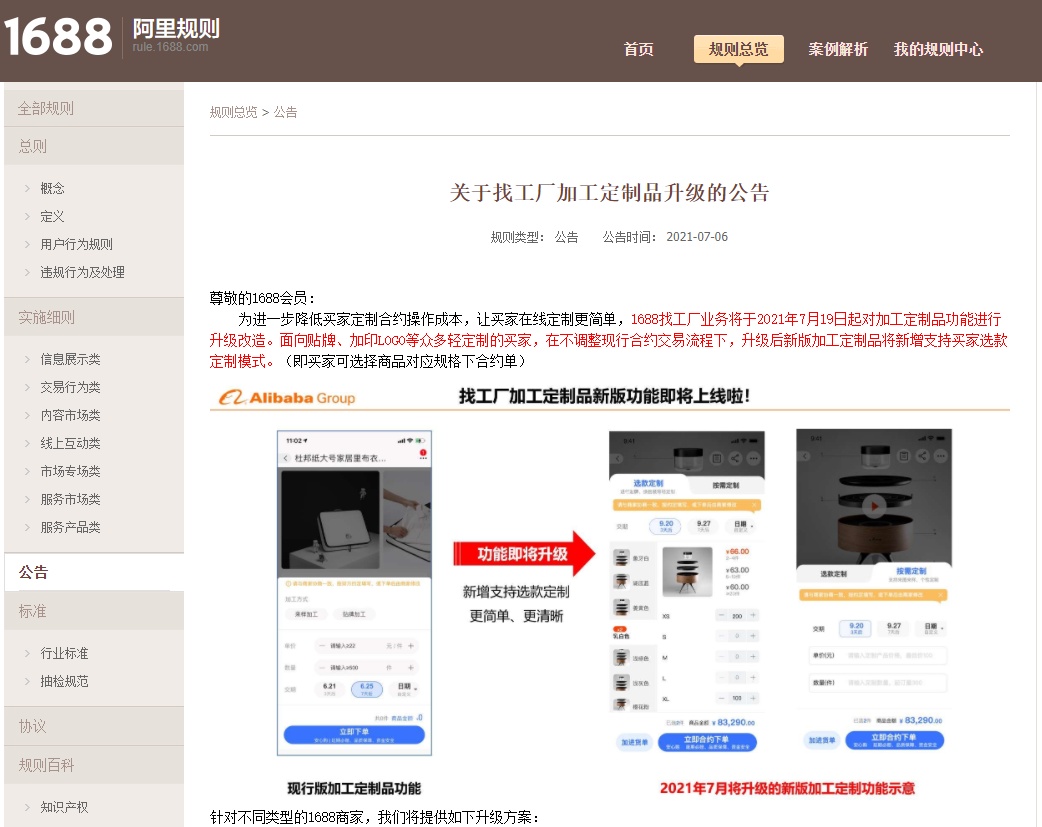The height and width of the screenshot is (827, 1042).
Task: Open 行业标准 under the 标准 section
Action: coord(64,653)
